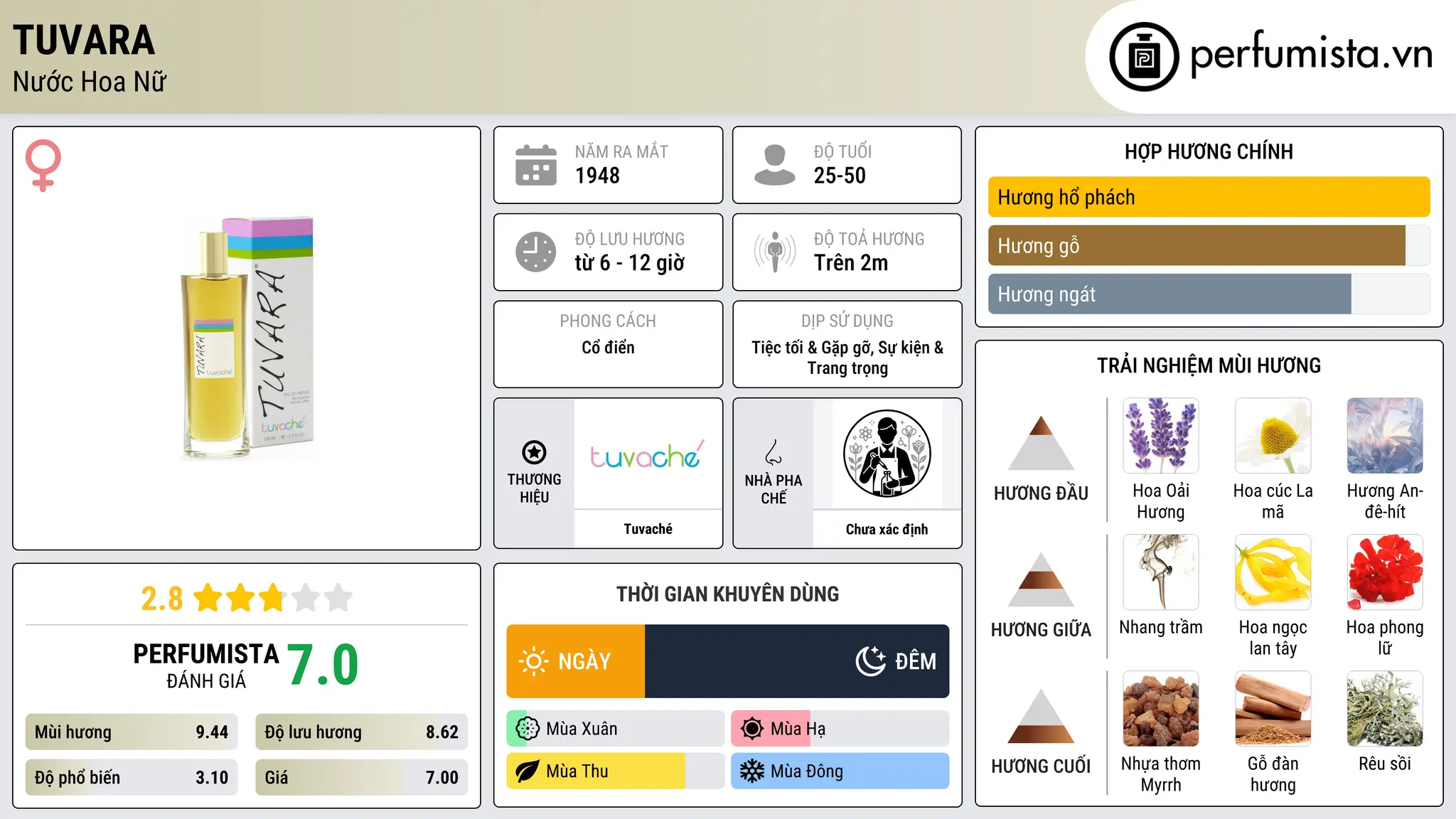Click the clock icon for Độ lưu hương

point(535,252)
